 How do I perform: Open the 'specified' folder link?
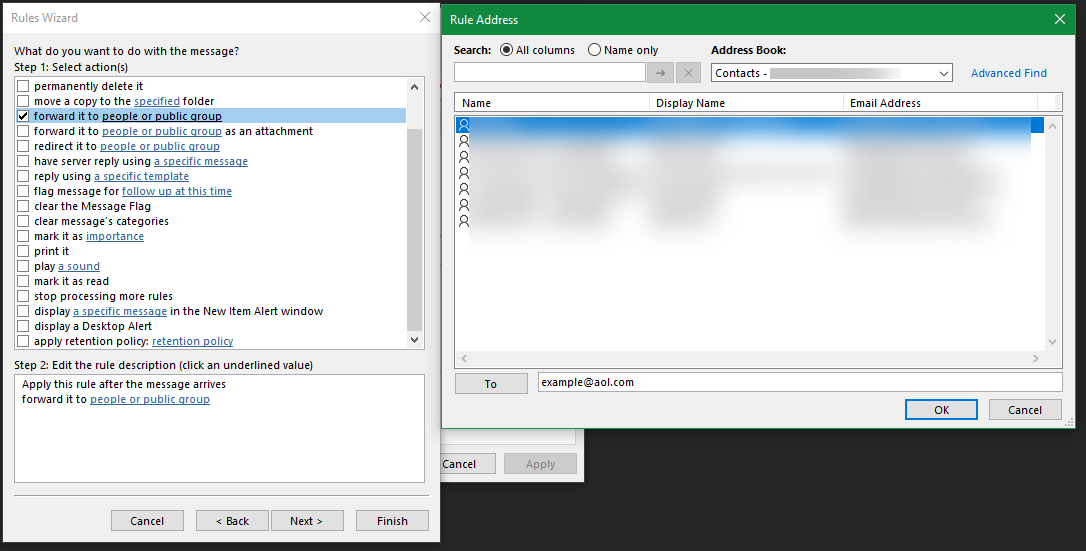click(157, 101)
